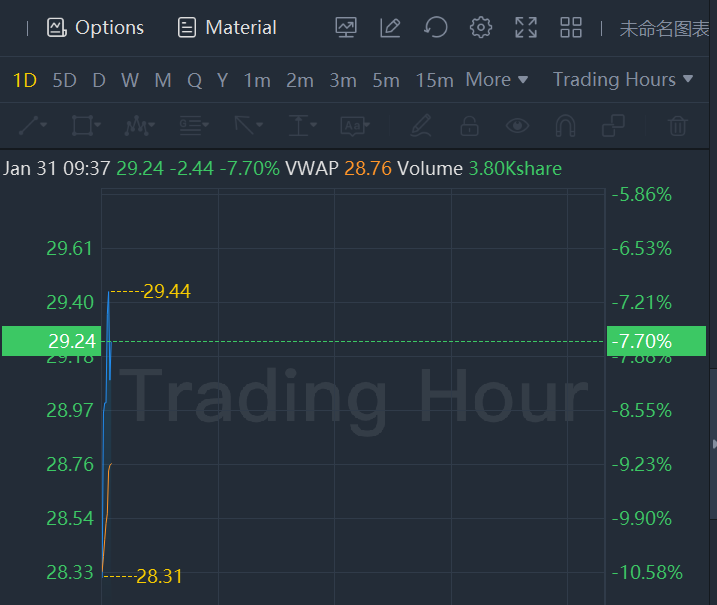717x605 pixels.
Task: Select the 15m interval tab
Action: (434, 80)
